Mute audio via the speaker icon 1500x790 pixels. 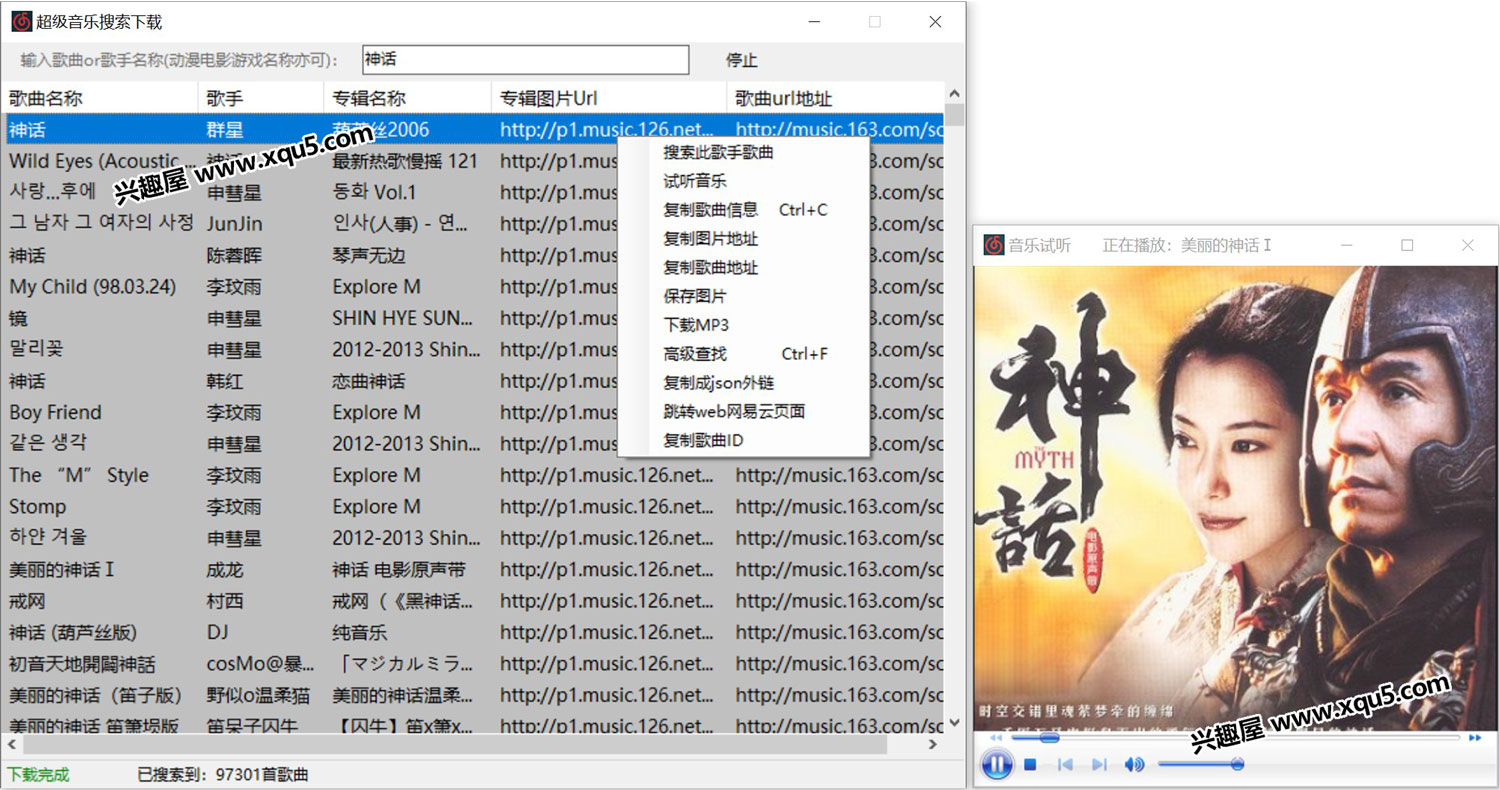point(1134,765)
